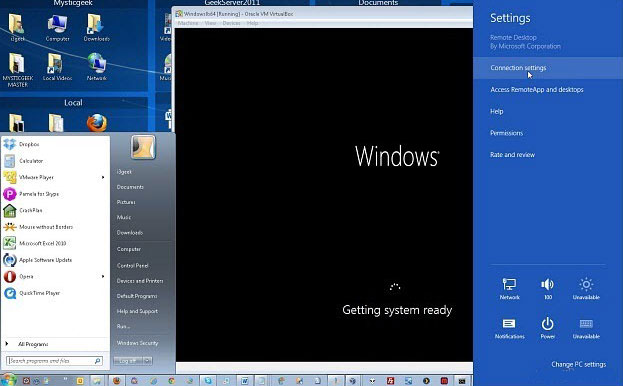The width and height of the screenshot is (623, 386).
Task: Select the Local Videos desktop shortcut
Action: pyautogui.click(x=58, y=67)
